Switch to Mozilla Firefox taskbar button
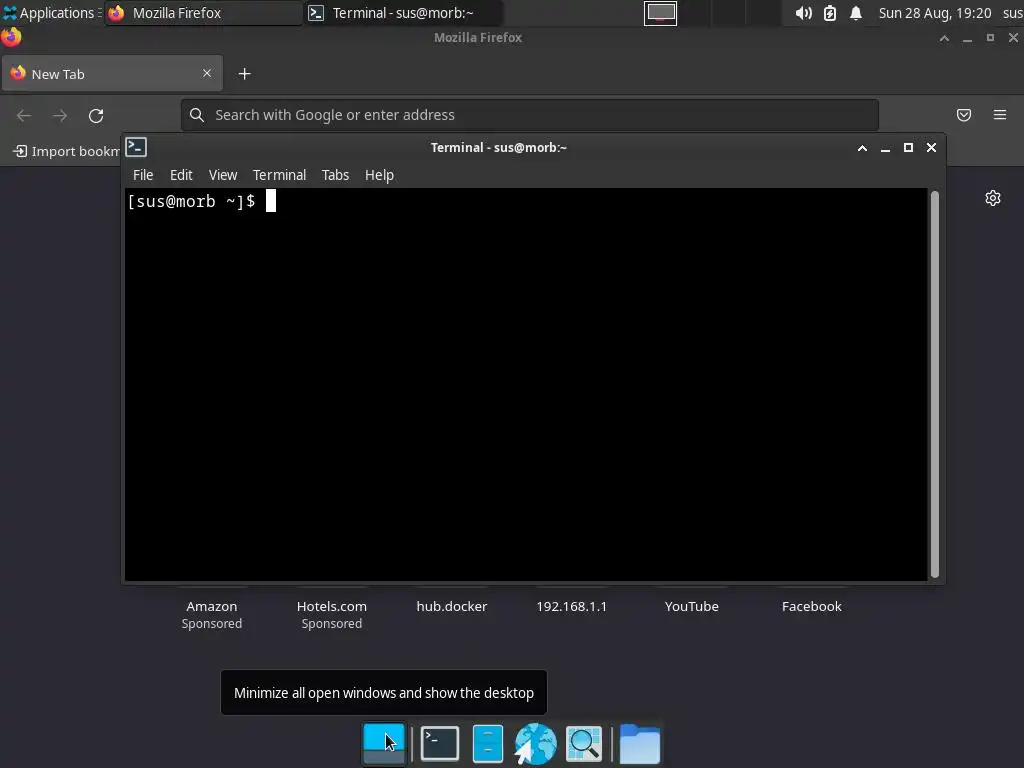 (x=203, y=13)
